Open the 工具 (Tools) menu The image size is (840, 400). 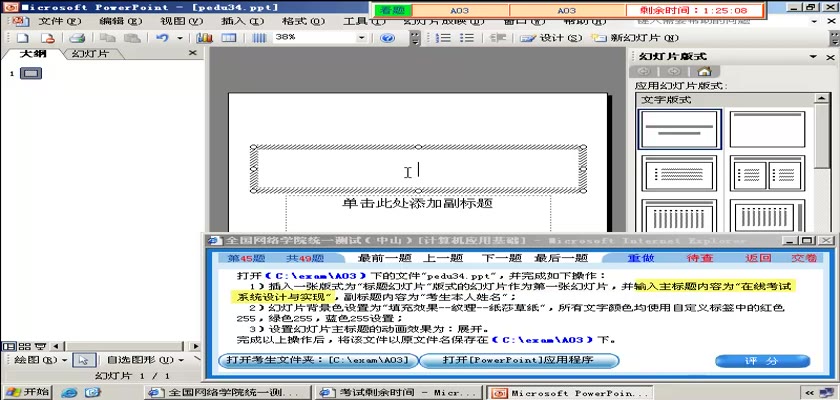[x=364, y=22]
